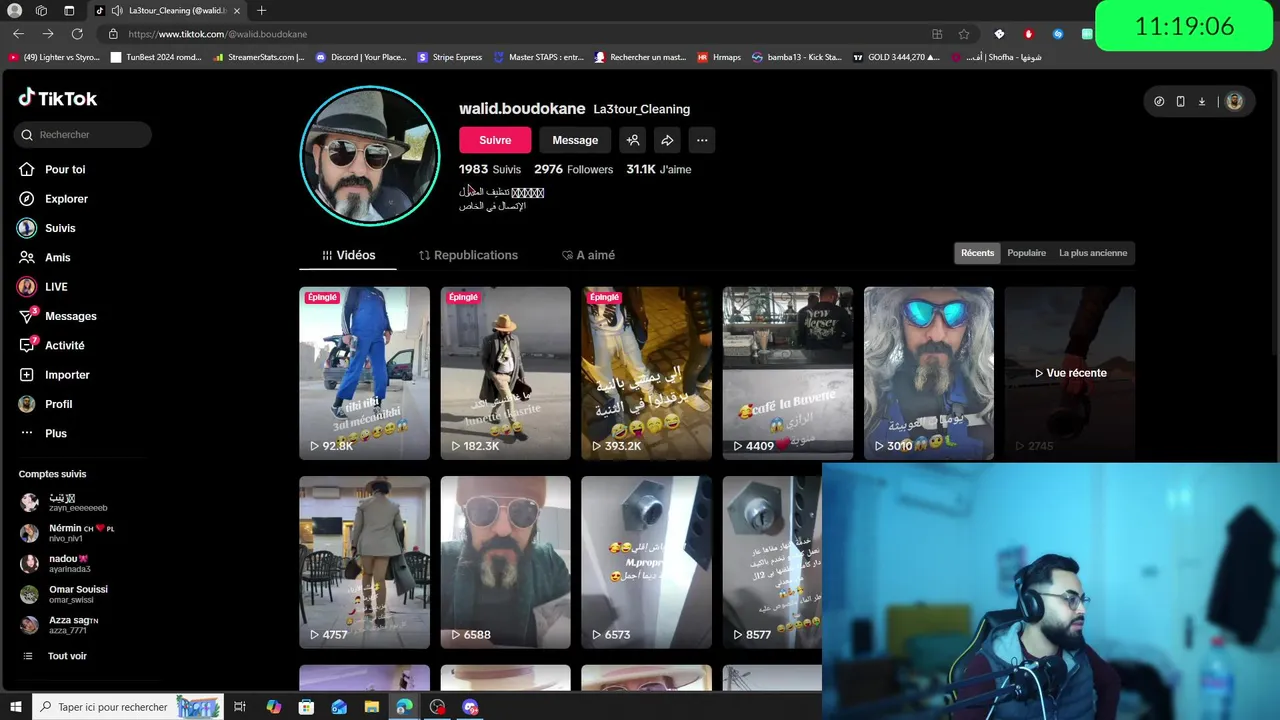Open the video with 6573 views

(x=646, y=562)
